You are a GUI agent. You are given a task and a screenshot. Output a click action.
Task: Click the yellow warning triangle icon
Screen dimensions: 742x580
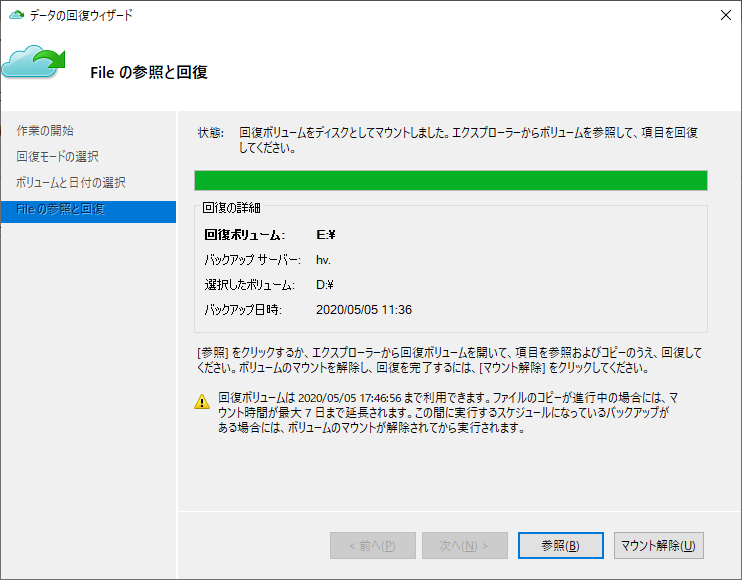click(x=202, y=402)
